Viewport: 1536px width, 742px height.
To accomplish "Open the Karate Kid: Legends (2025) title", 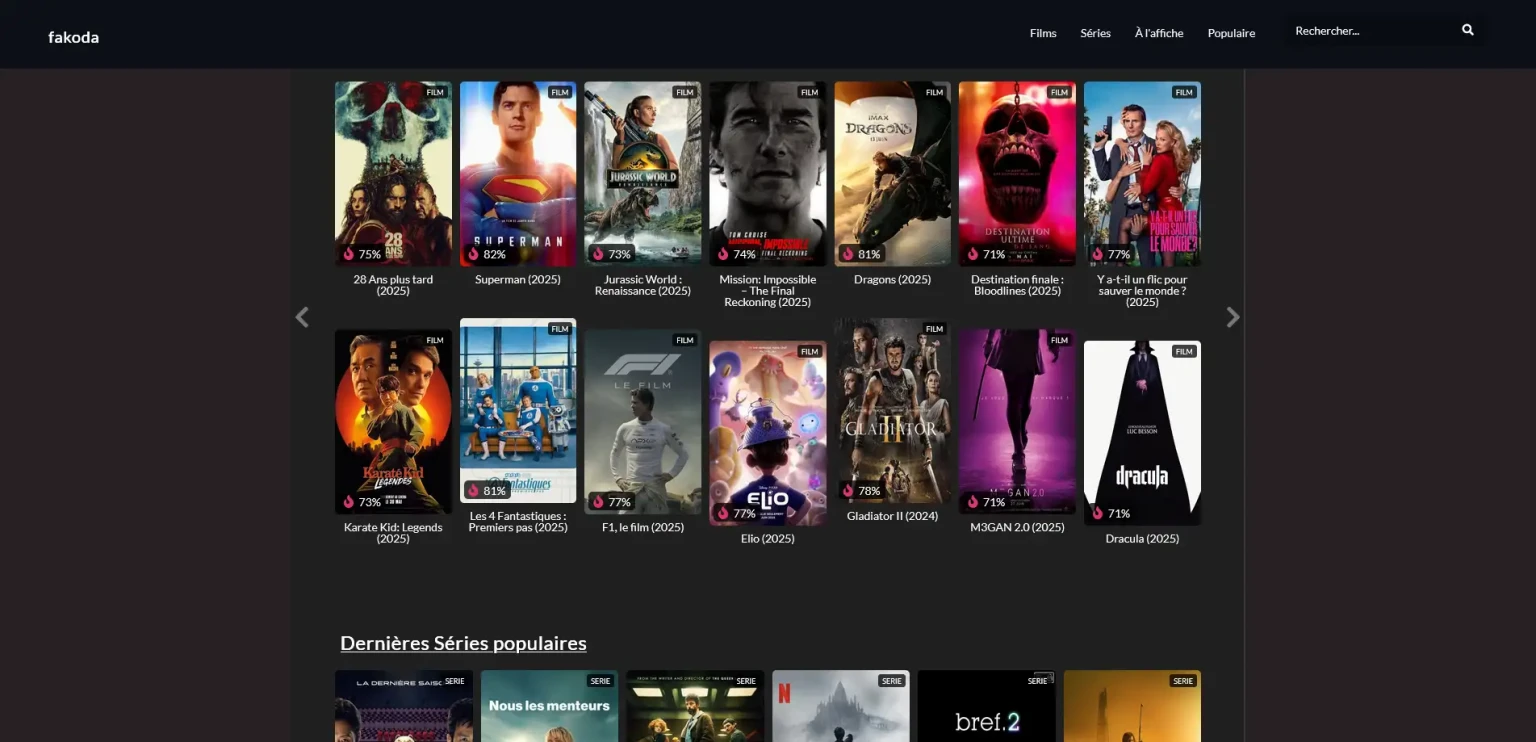I will click(393, 533).
